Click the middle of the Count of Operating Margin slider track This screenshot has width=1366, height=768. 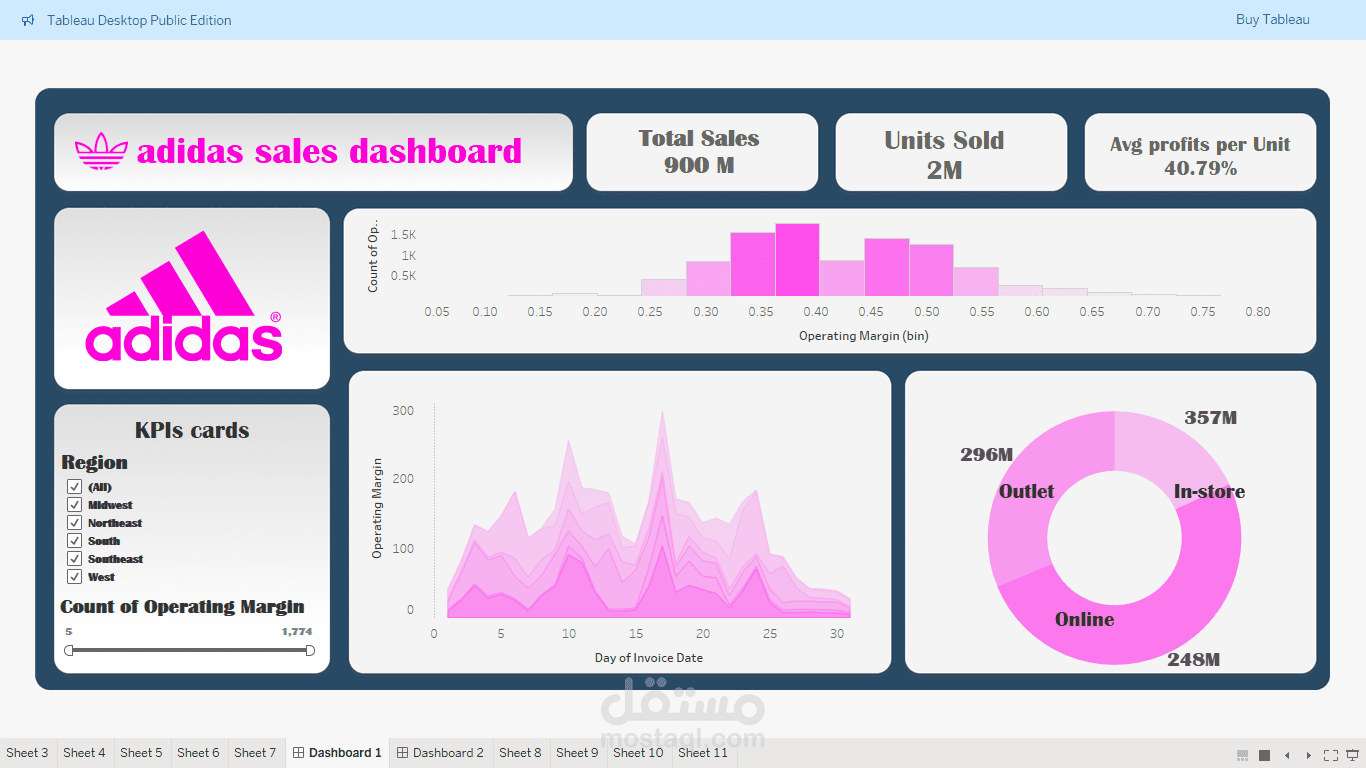point(189,650)
